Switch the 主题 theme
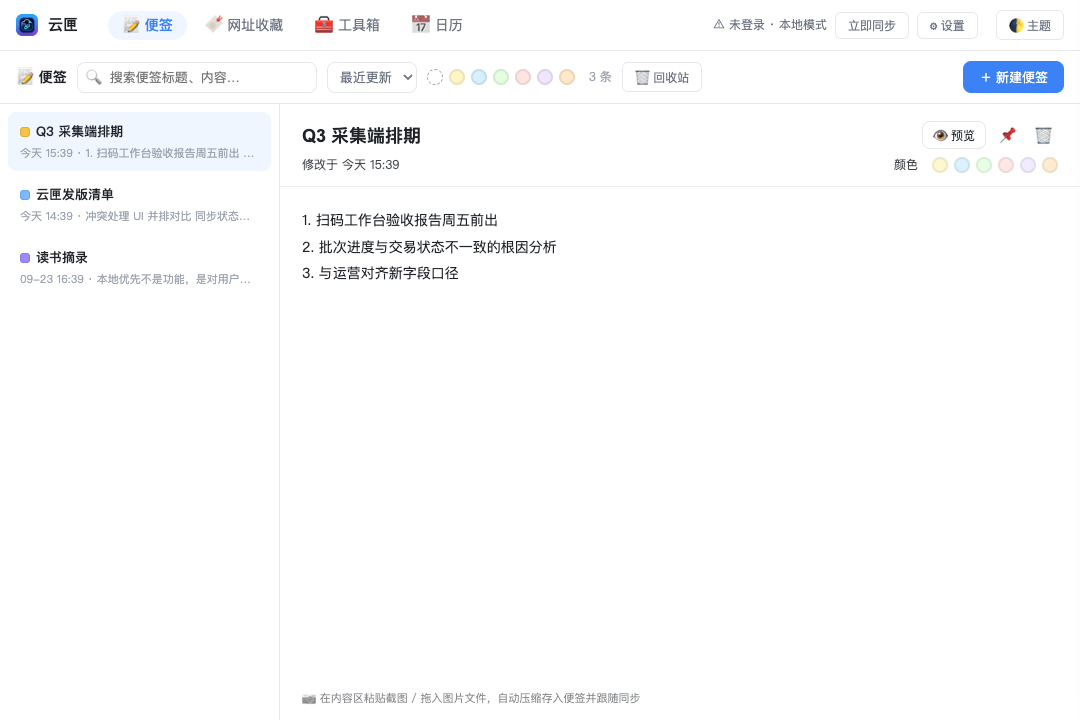The height and width of the screenshot is (720, 1080). (1030, 25)
